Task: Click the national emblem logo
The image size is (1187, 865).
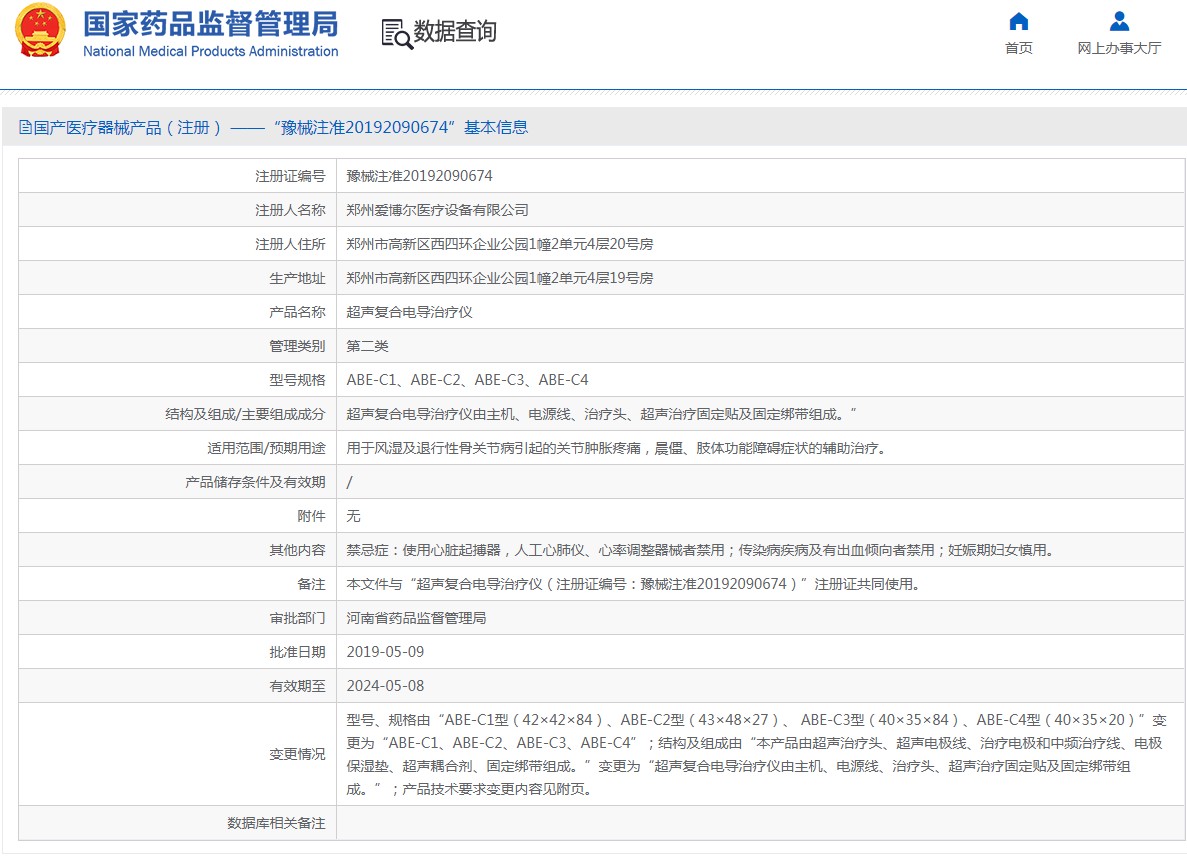Action: (x=40, y=30)
